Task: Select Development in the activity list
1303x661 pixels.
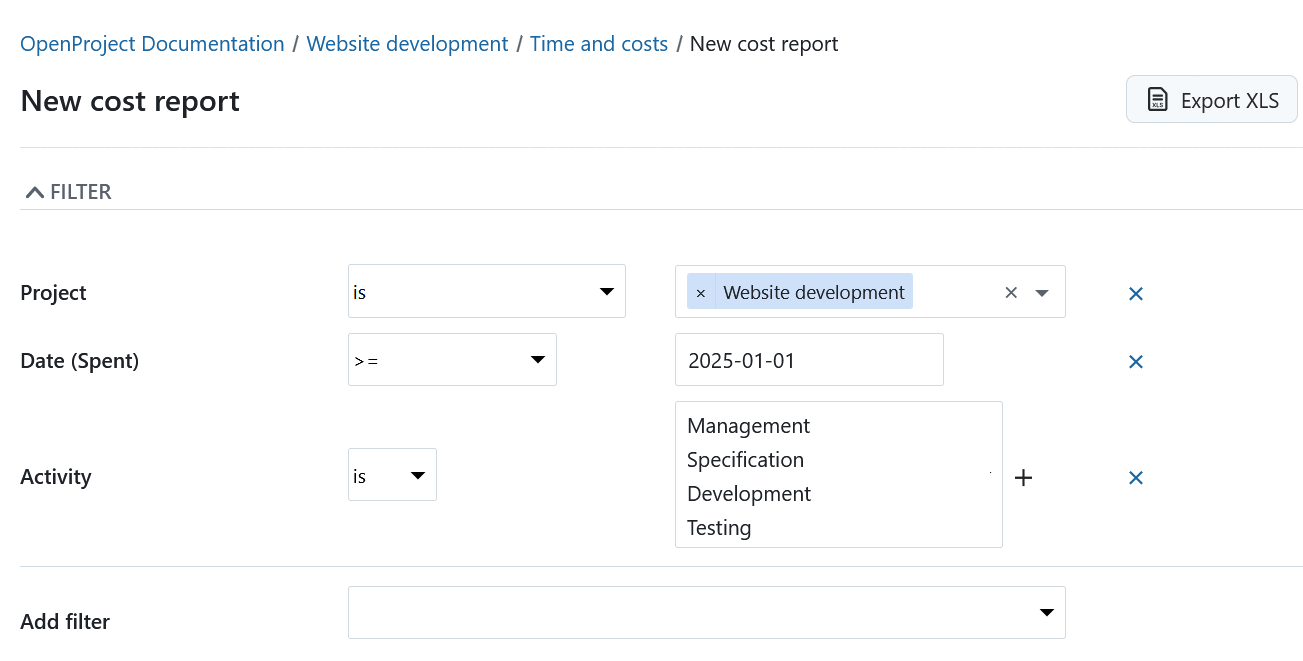Action: coord(748,493)
